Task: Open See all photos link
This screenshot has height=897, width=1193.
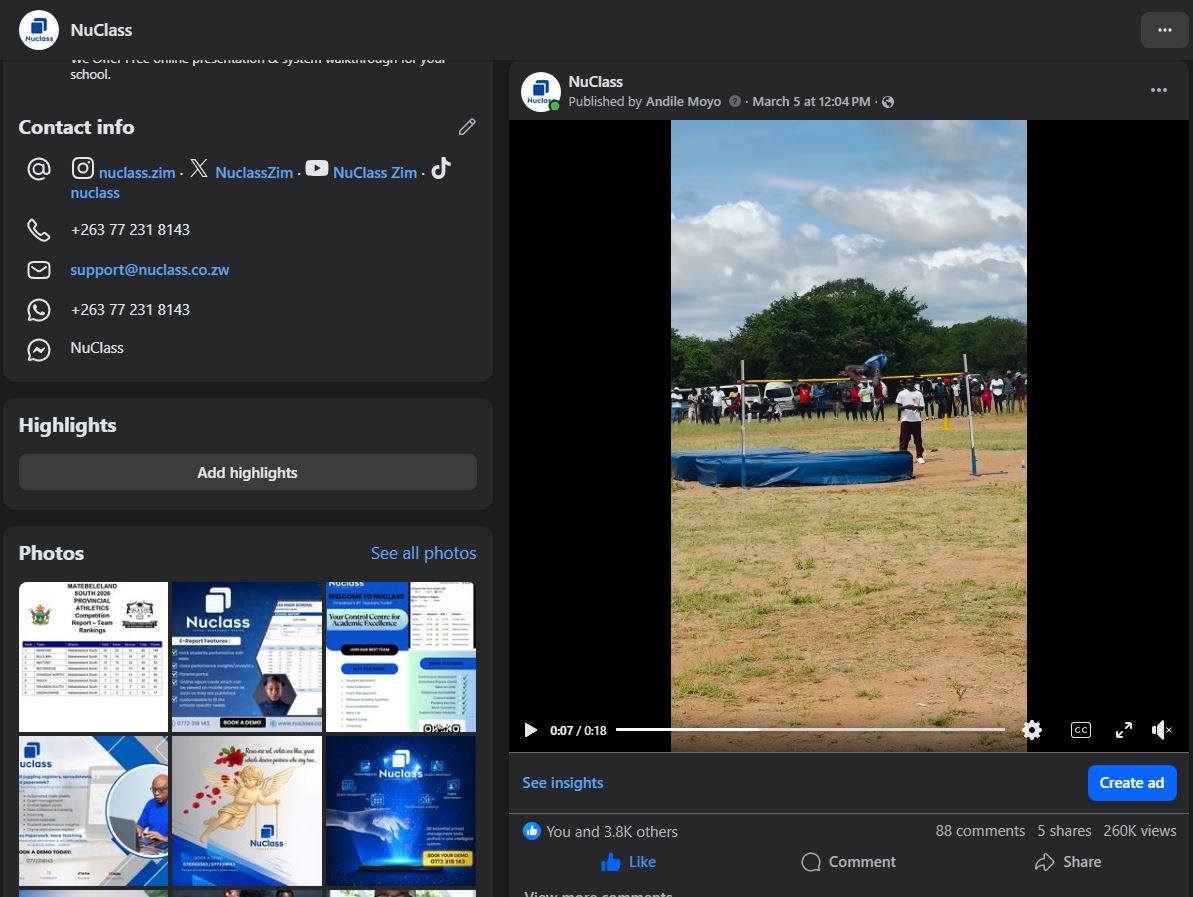Action: point(423,552)
